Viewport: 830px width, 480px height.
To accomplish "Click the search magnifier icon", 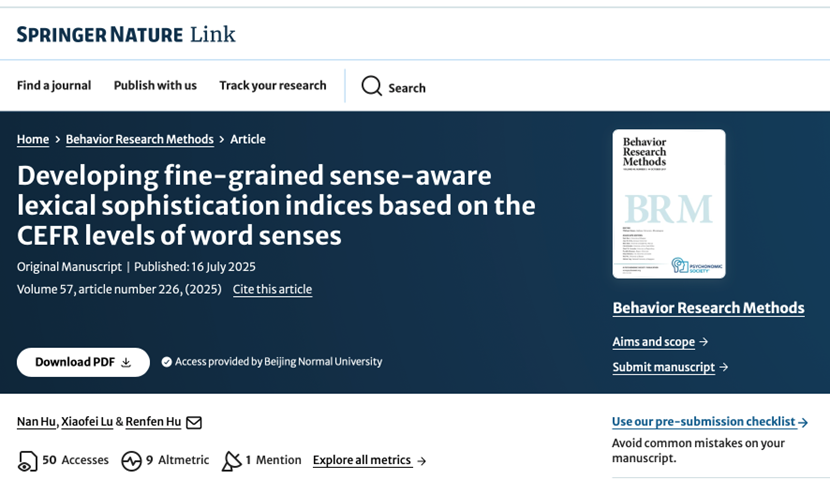I will point(372,86).
